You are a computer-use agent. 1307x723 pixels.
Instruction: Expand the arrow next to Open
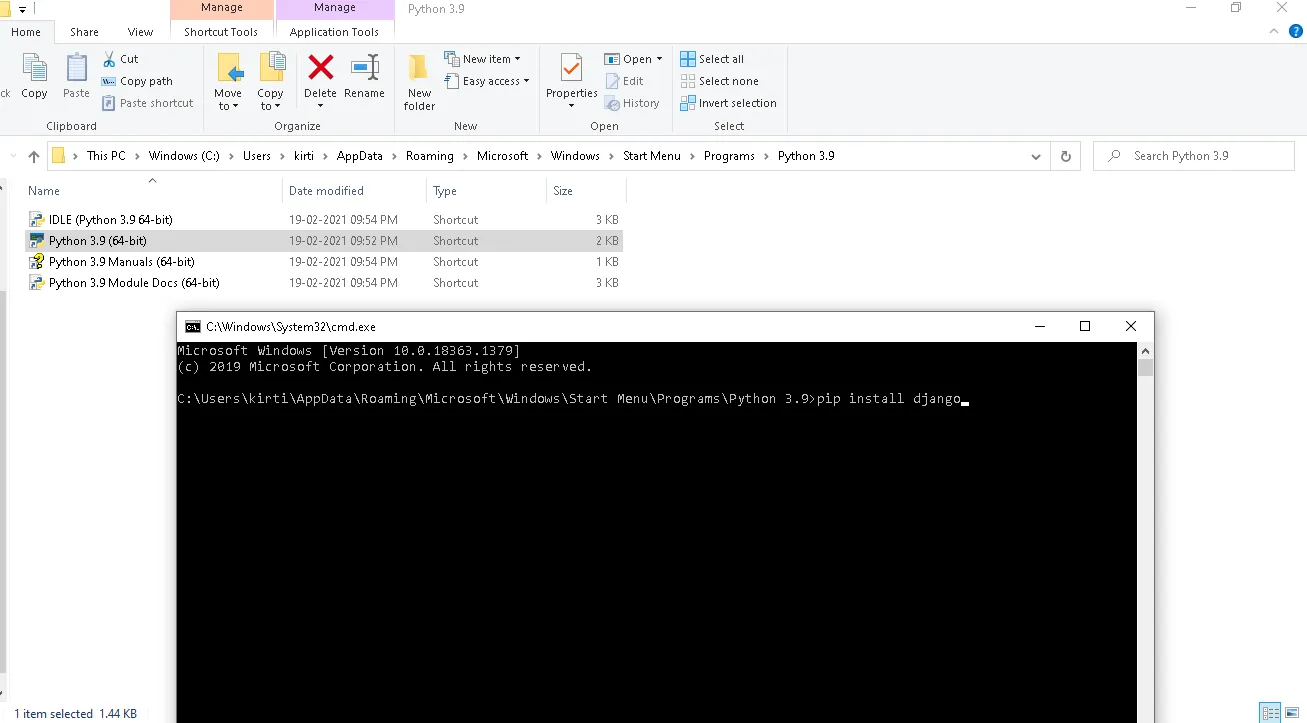click(659, 59)
